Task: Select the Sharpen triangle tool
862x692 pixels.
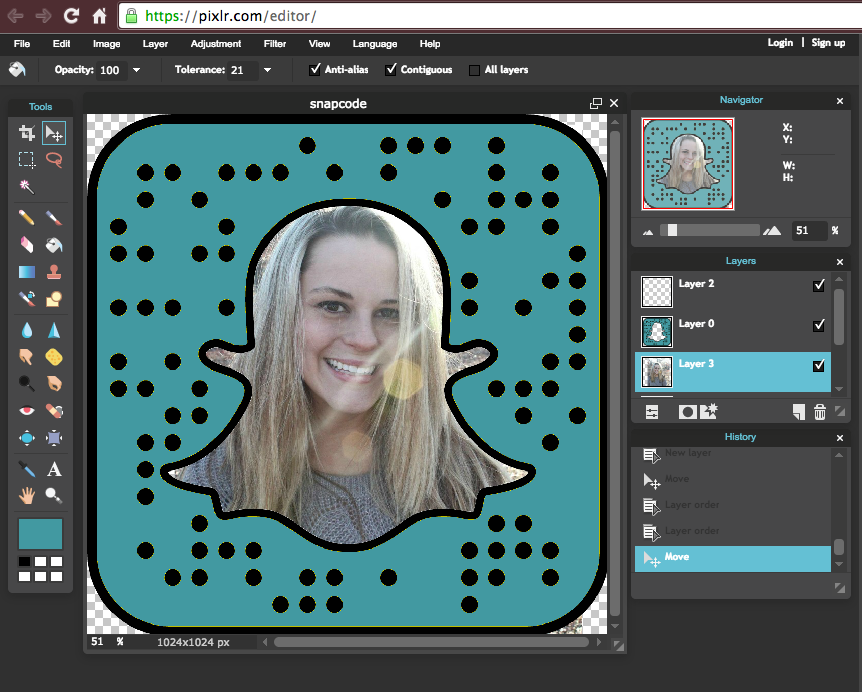Action: point(54,330)
